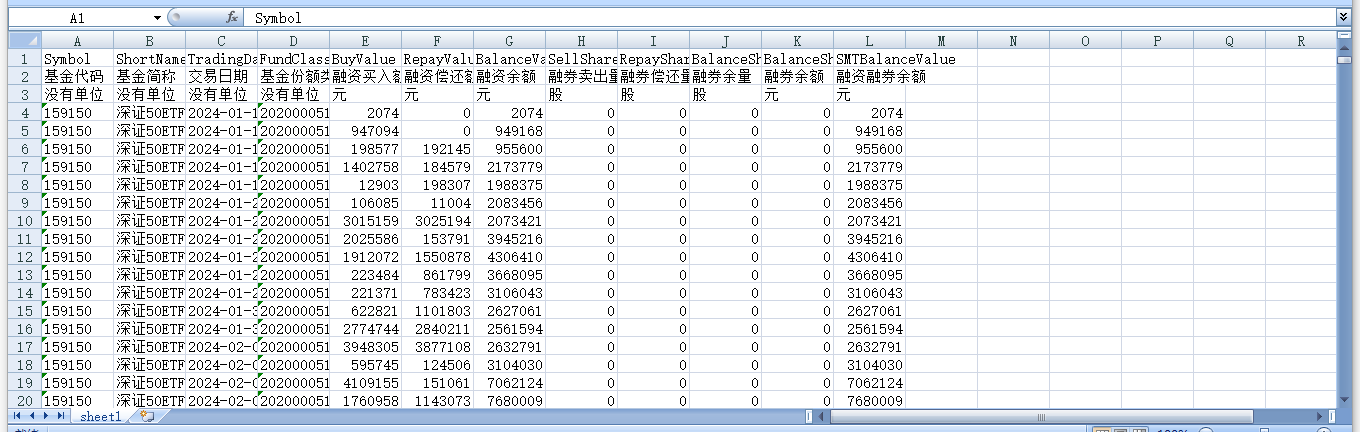Image resolution: width=1360 pixels, height=432 pixels.
Task: Select the row 20 header
Action: [x=25, y=401]
